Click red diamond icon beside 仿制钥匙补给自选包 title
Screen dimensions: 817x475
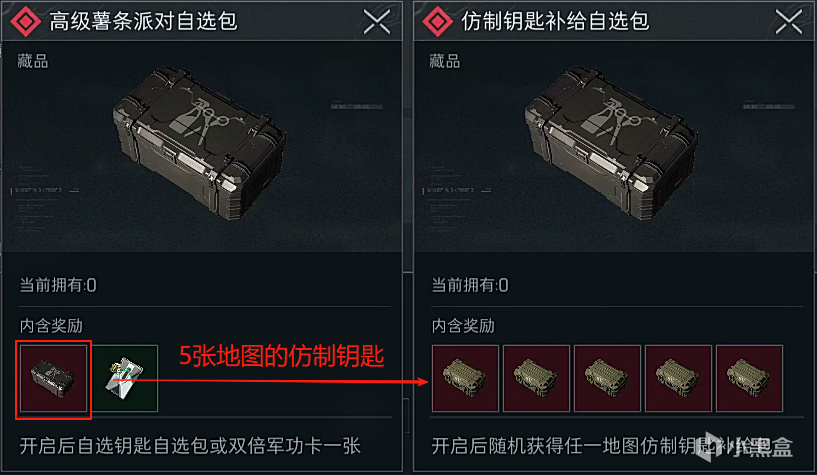pos(438,22)
